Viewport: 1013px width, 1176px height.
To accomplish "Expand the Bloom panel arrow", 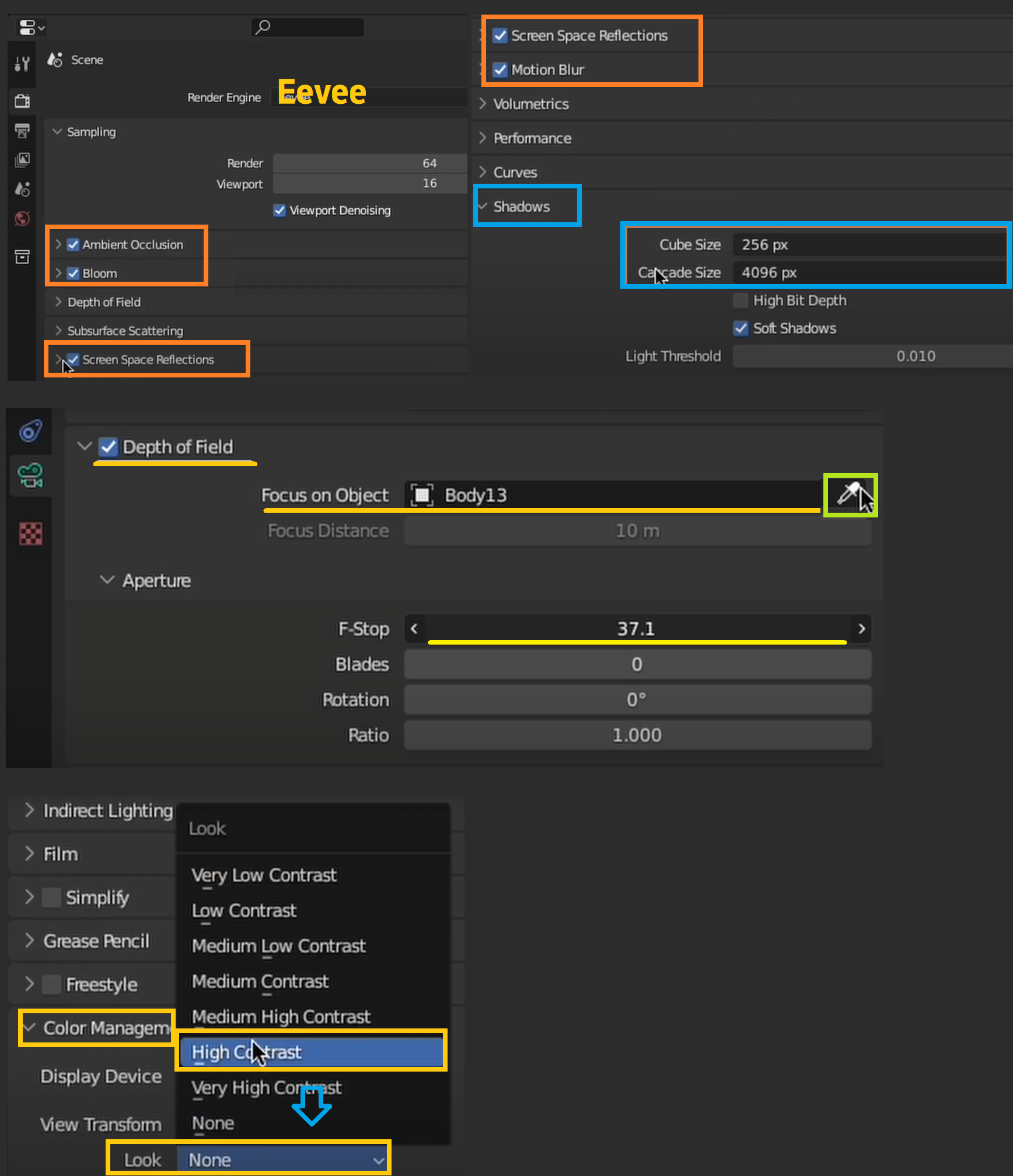I will click(58, 273).
